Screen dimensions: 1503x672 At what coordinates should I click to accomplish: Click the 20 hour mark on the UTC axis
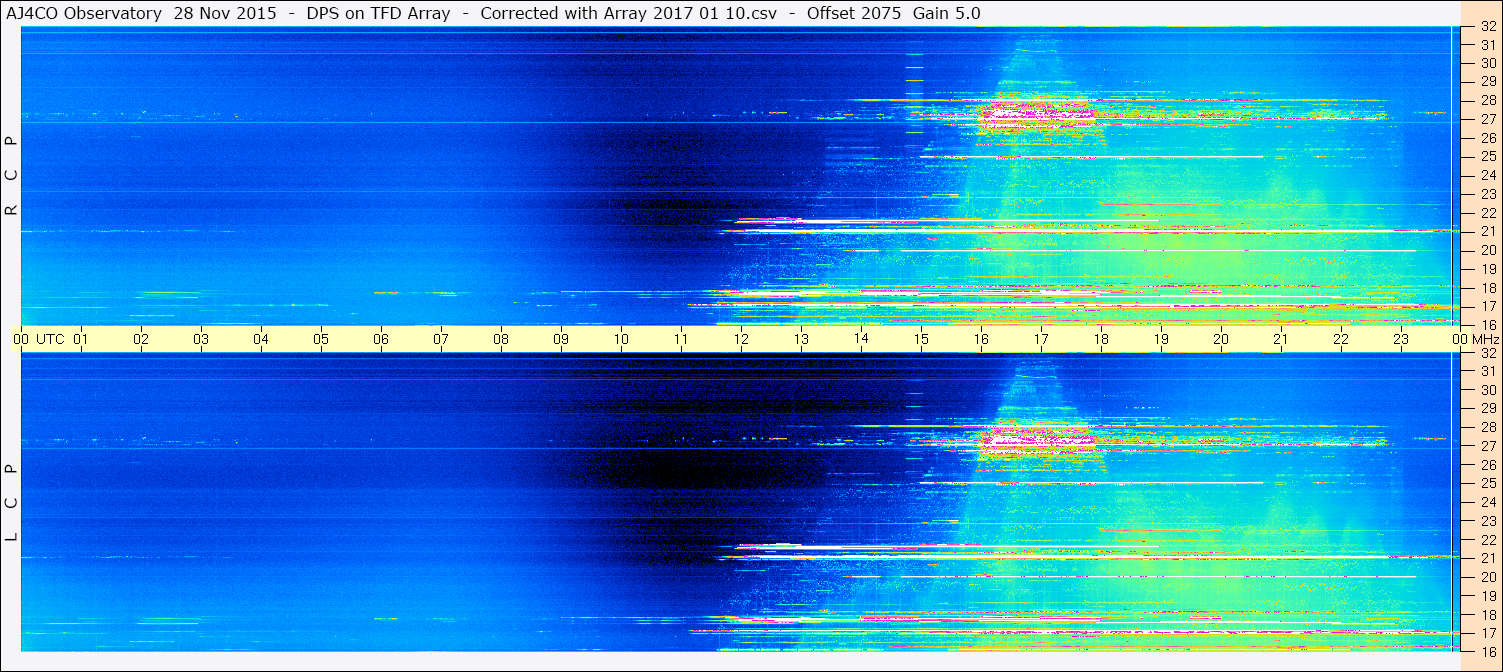click(x=1221, y=339)
